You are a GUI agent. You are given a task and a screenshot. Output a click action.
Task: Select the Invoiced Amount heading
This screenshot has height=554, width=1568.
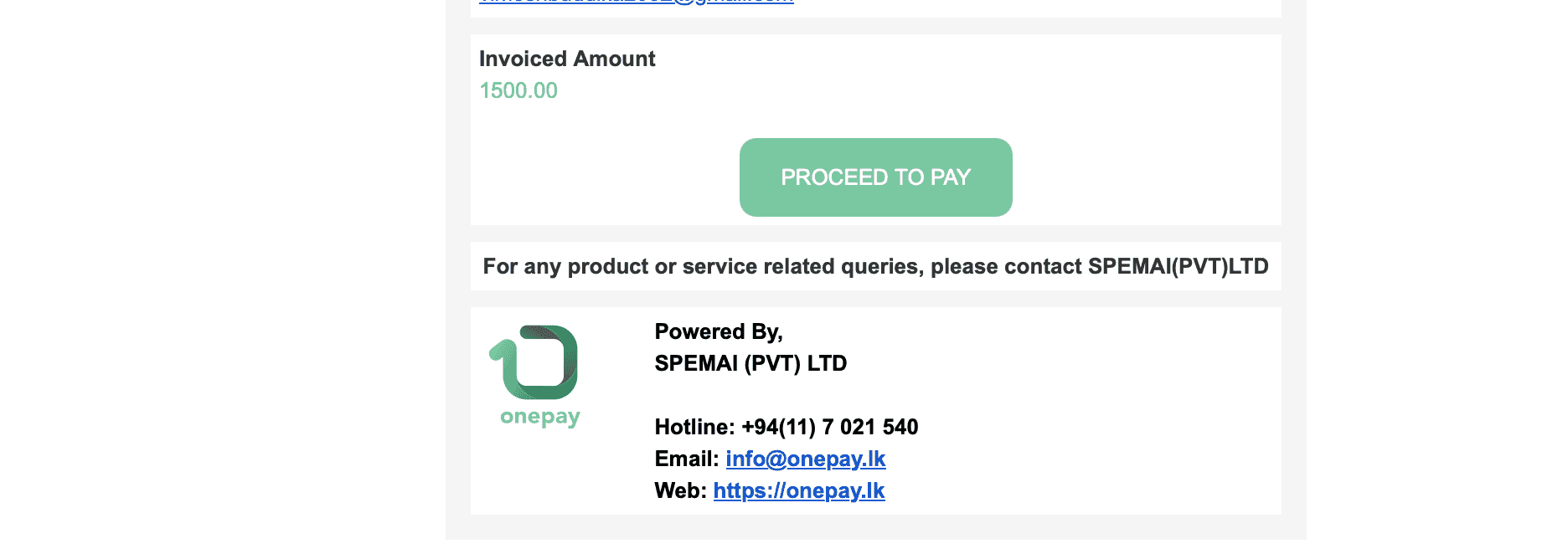pyautogui.click(x=566, y=59)
